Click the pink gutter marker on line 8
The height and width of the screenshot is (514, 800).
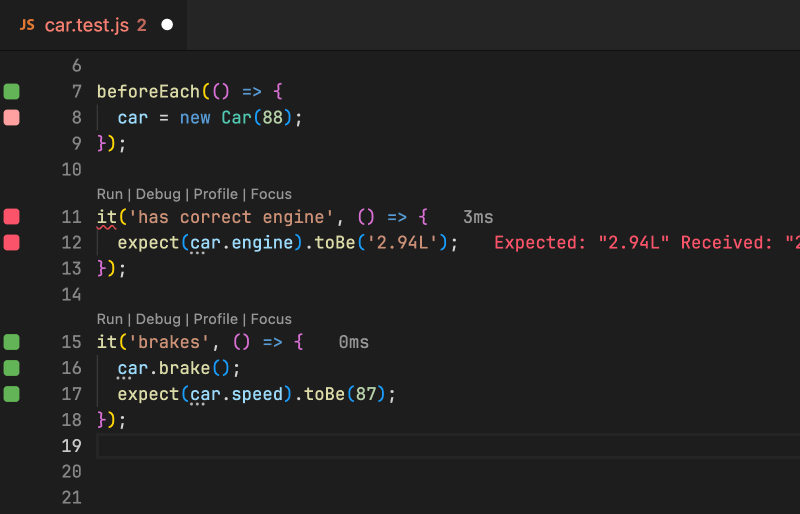pos(11,118)
